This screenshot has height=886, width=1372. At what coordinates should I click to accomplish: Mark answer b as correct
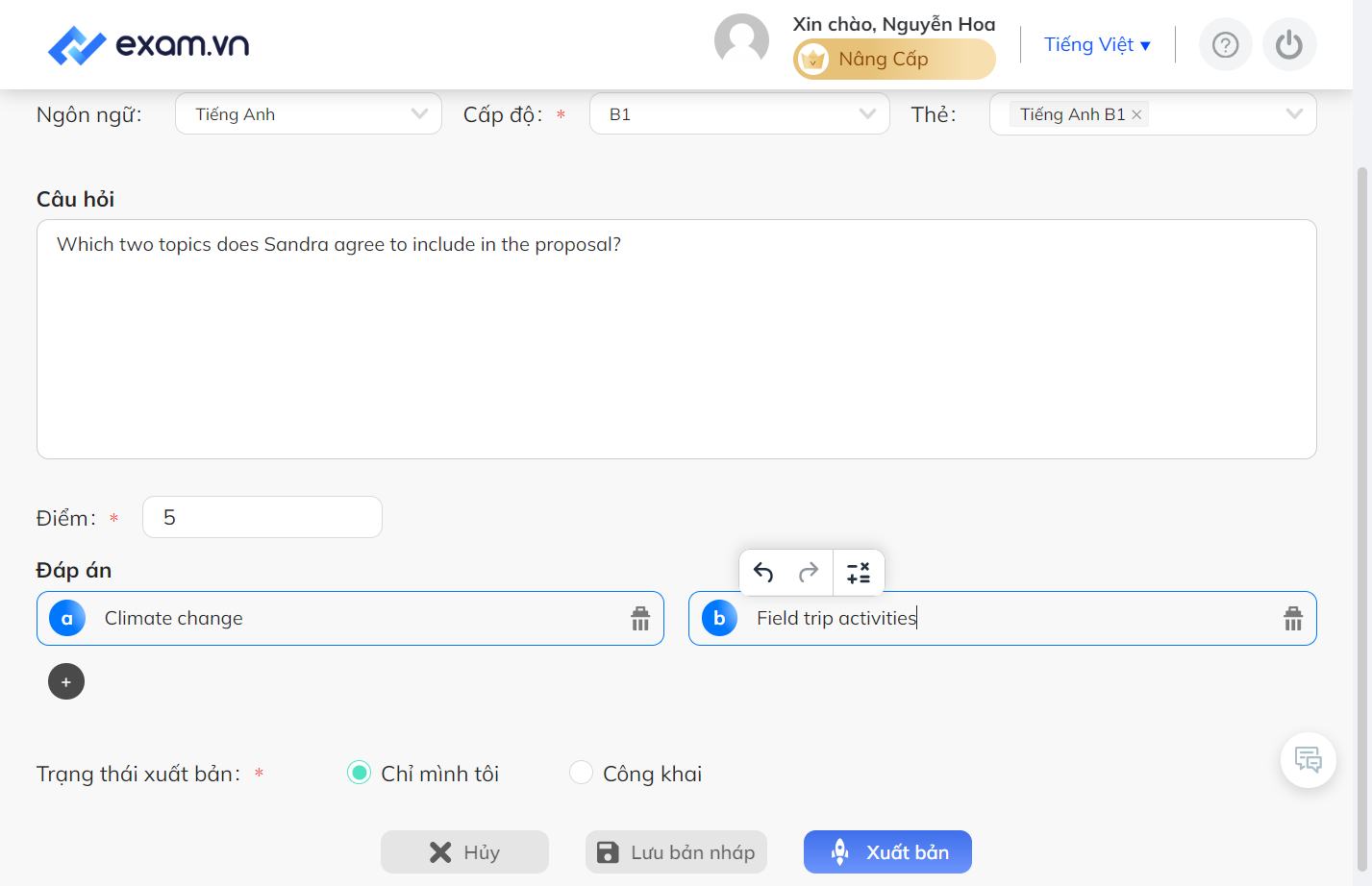[x=719, y=618]
